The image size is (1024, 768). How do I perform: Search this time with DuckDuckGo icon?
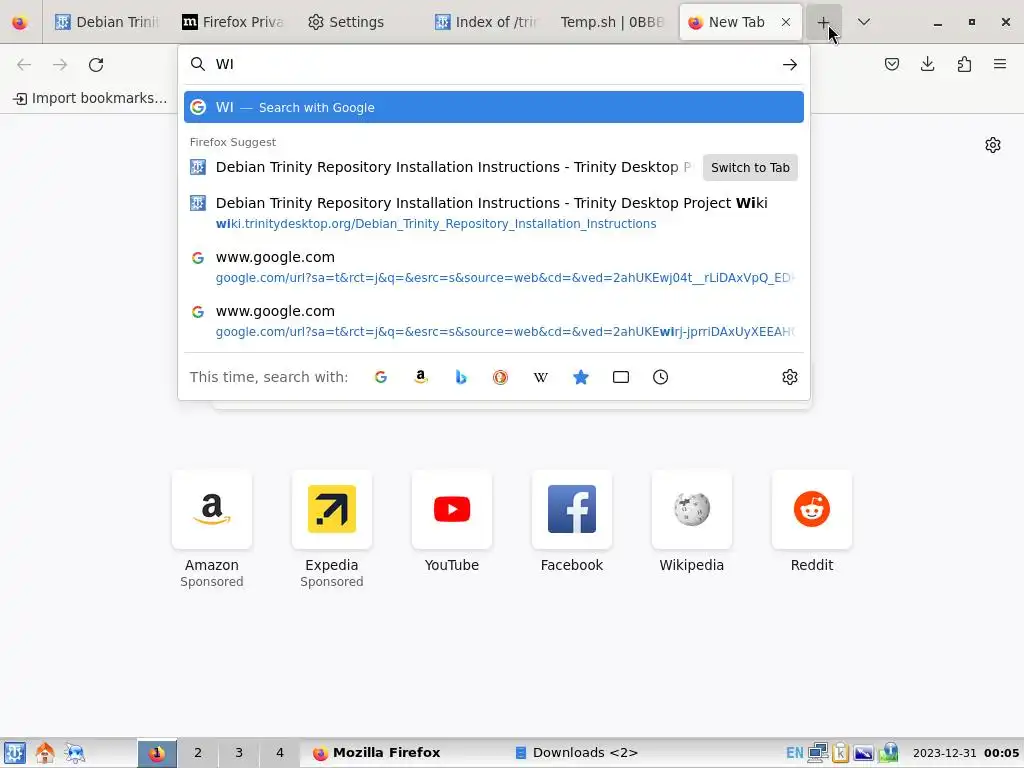tap(501, 377)
